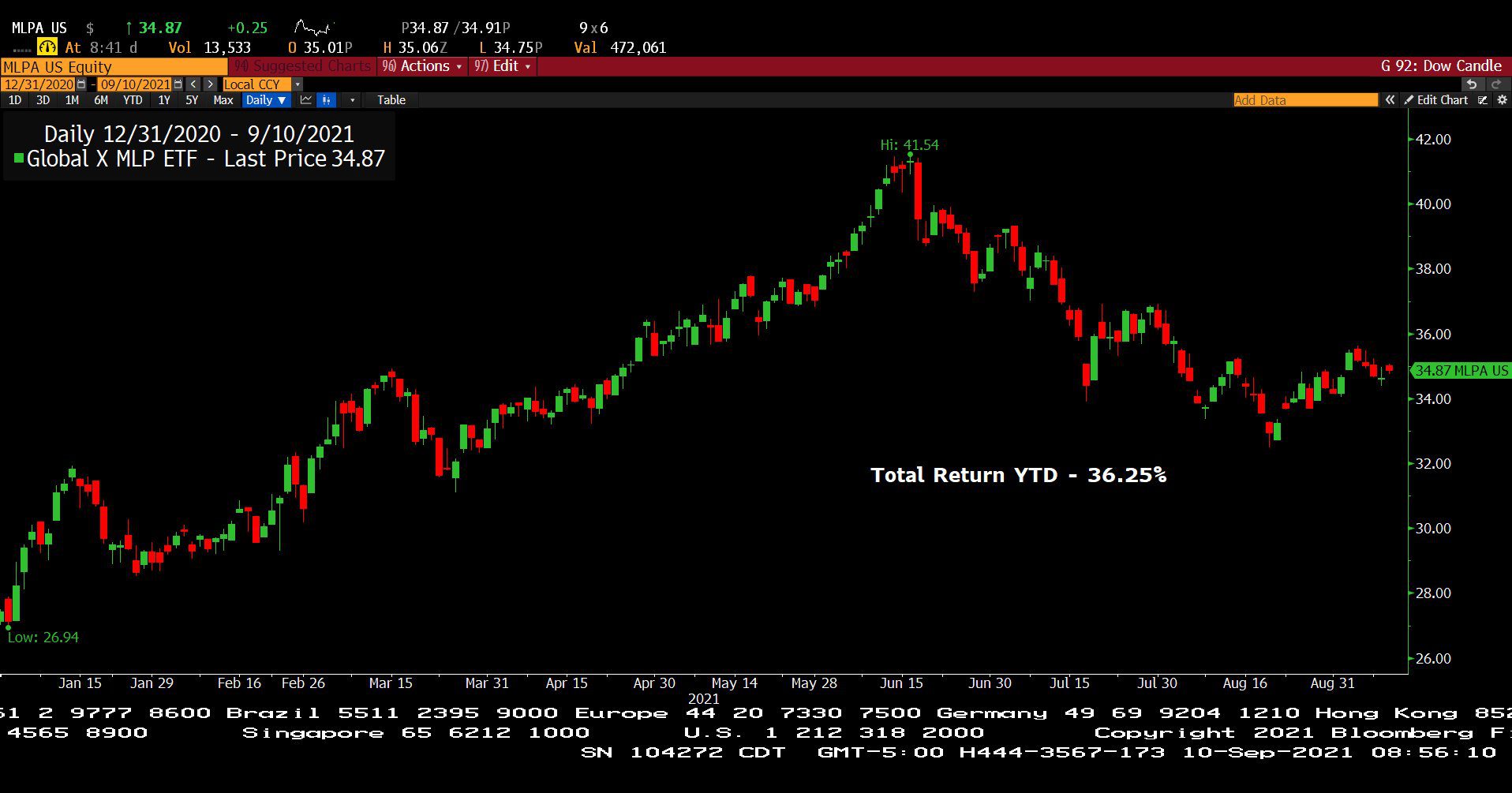This screenshot has width=1512, height=793.
Task: Click the +0.25 price change value
Action: click(x=247, y=28)
